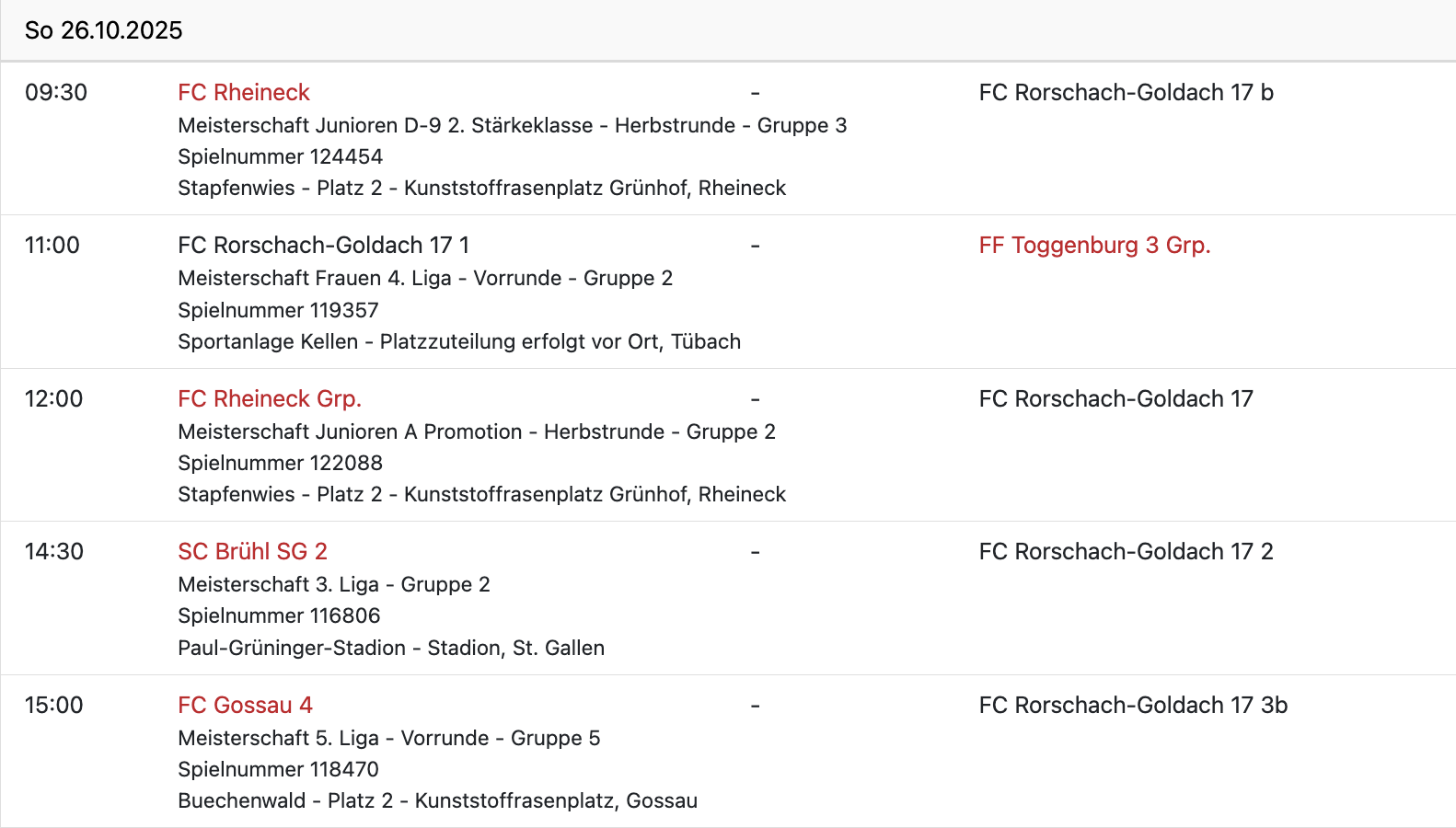Screen dimensions: 1456x828
Task: Click the Junioren A Promotion competition line
Action: pyautogui.click(x=477, y=431)
